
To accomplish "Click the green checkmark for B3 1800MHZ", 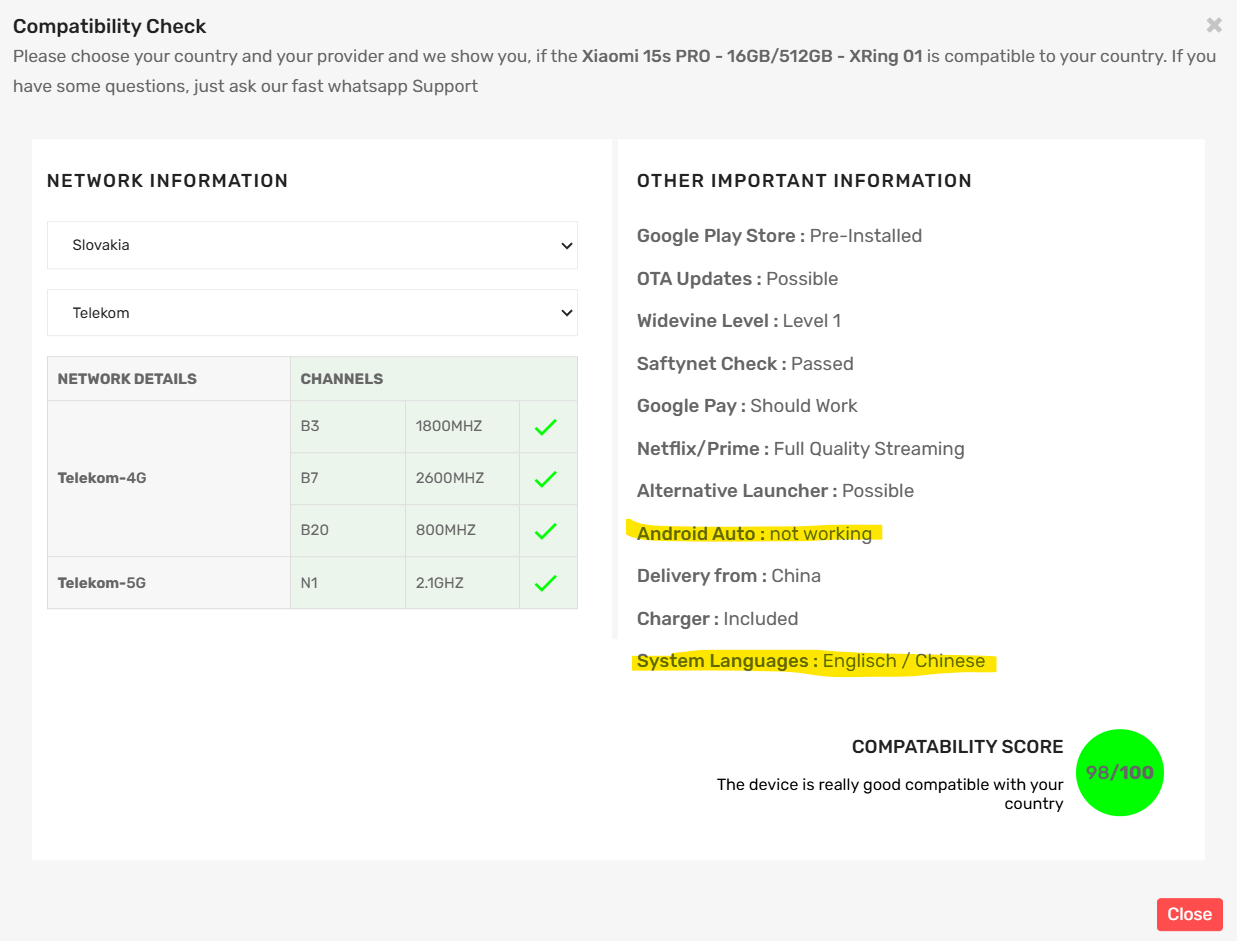I will point(545,427).
